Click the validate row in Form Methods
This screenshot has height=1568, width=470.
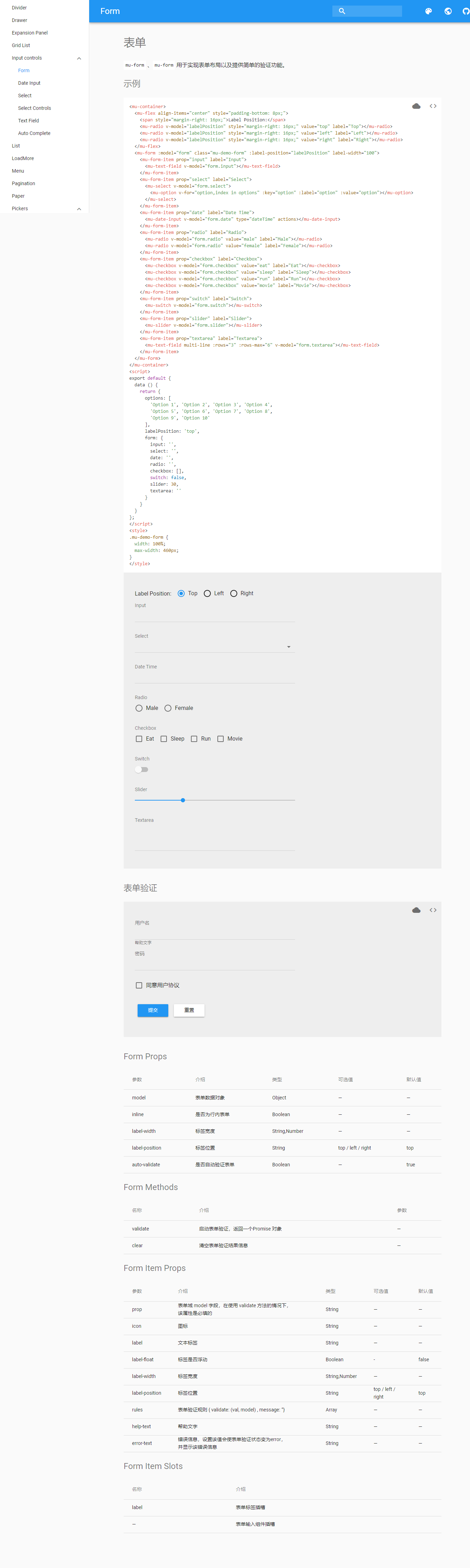coord(282,1229)
